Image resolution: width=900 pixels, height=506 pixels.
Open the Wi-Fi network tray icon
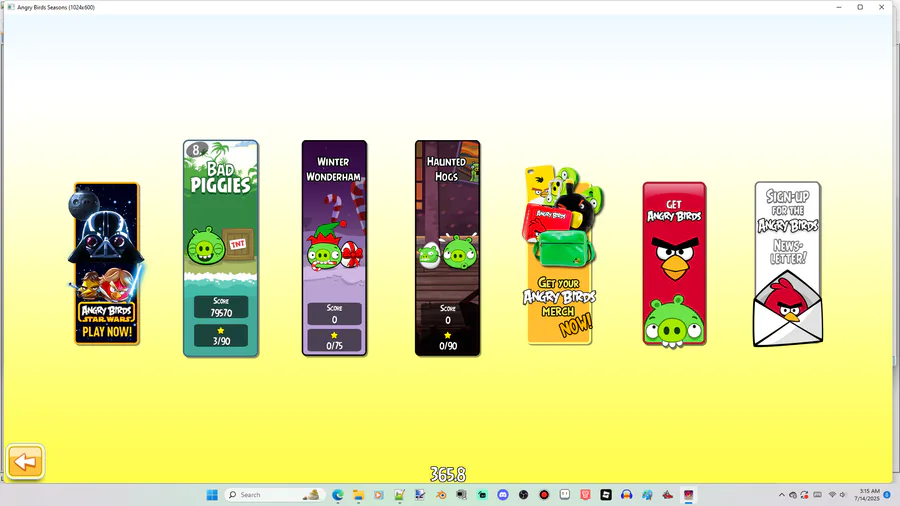(832, 495)
